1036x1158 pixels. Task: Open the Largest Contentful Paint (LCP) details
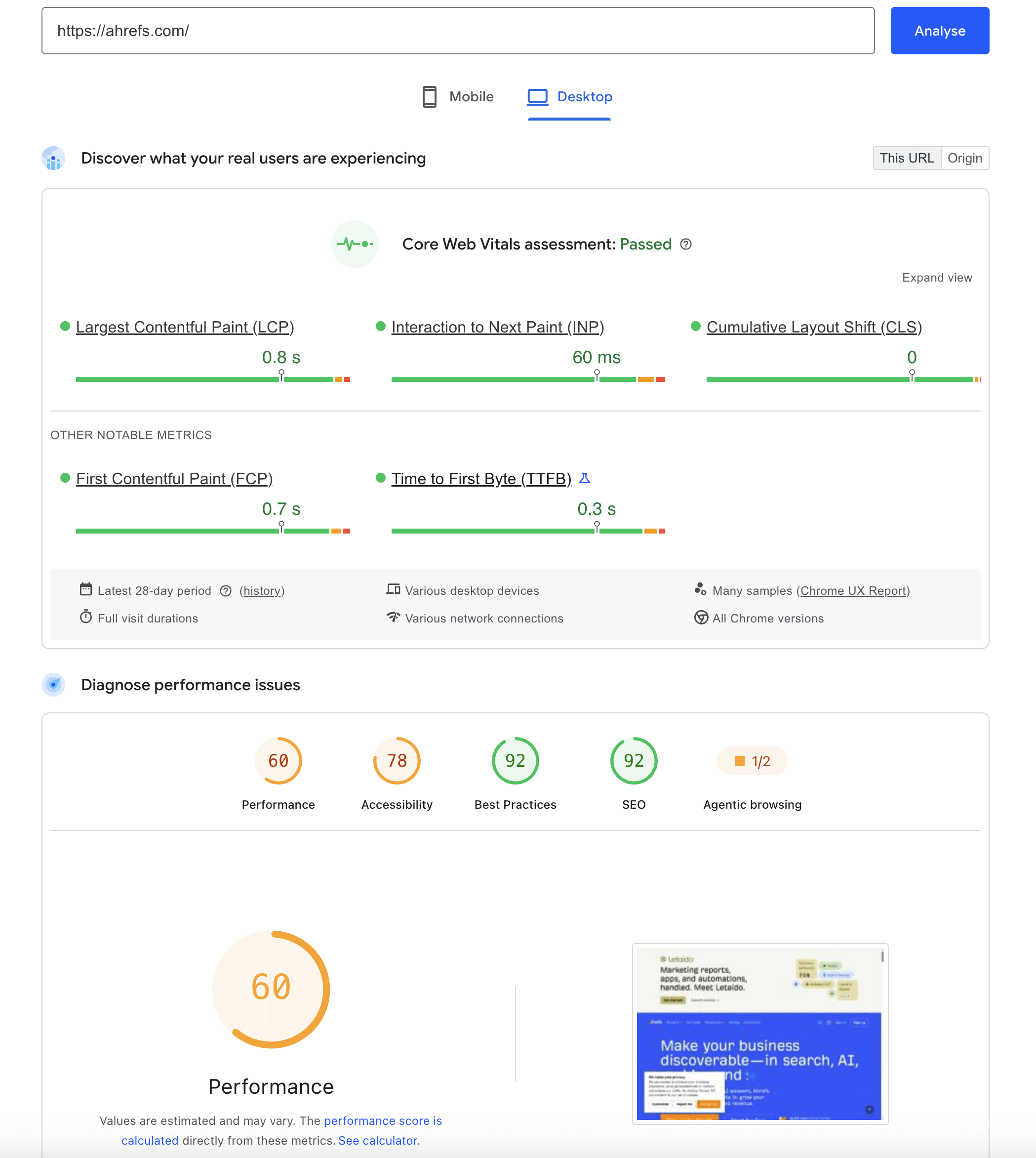[185, 327]
